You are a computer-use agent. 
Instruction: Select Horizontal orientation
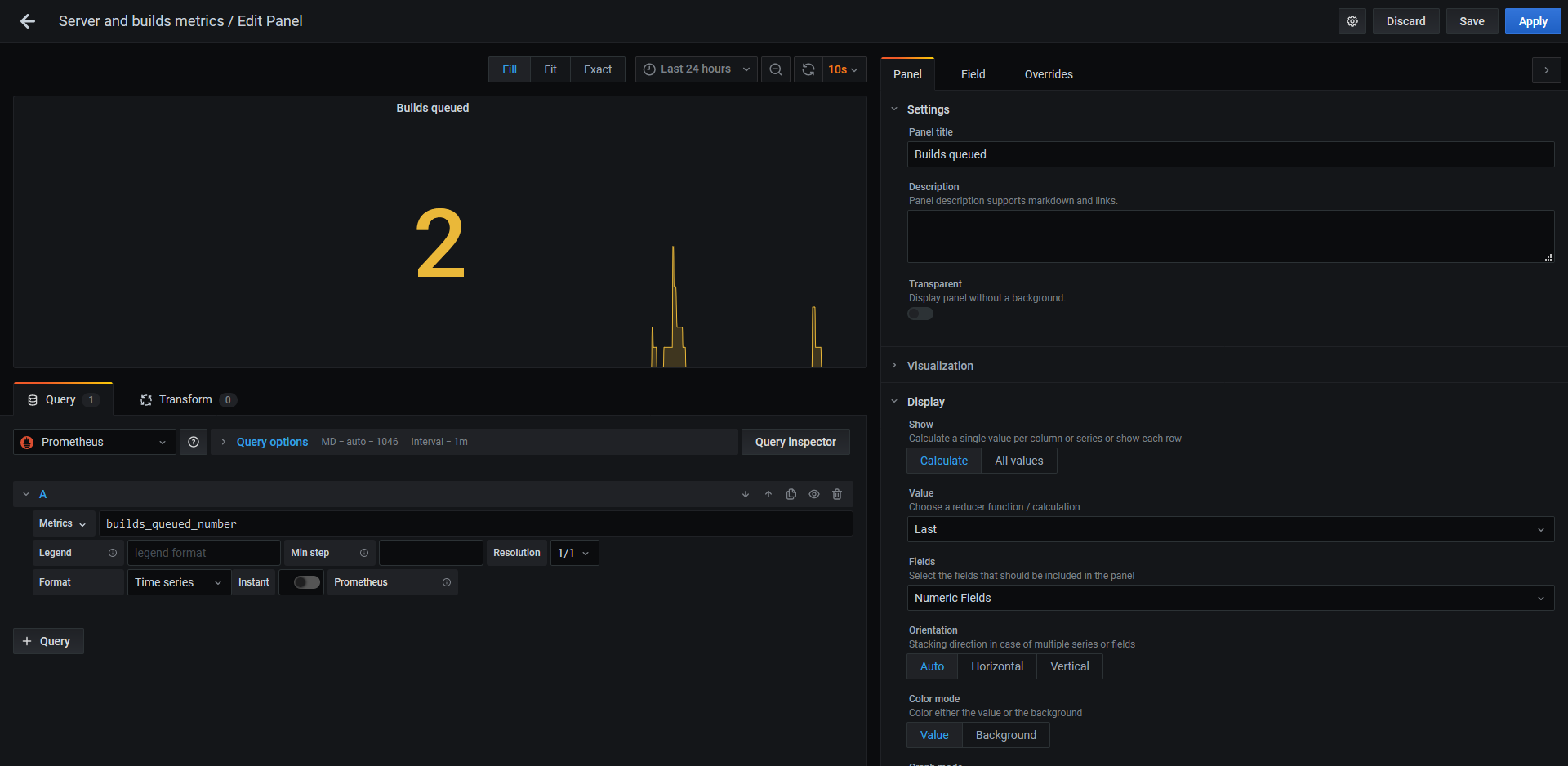(x=997, y=666)
